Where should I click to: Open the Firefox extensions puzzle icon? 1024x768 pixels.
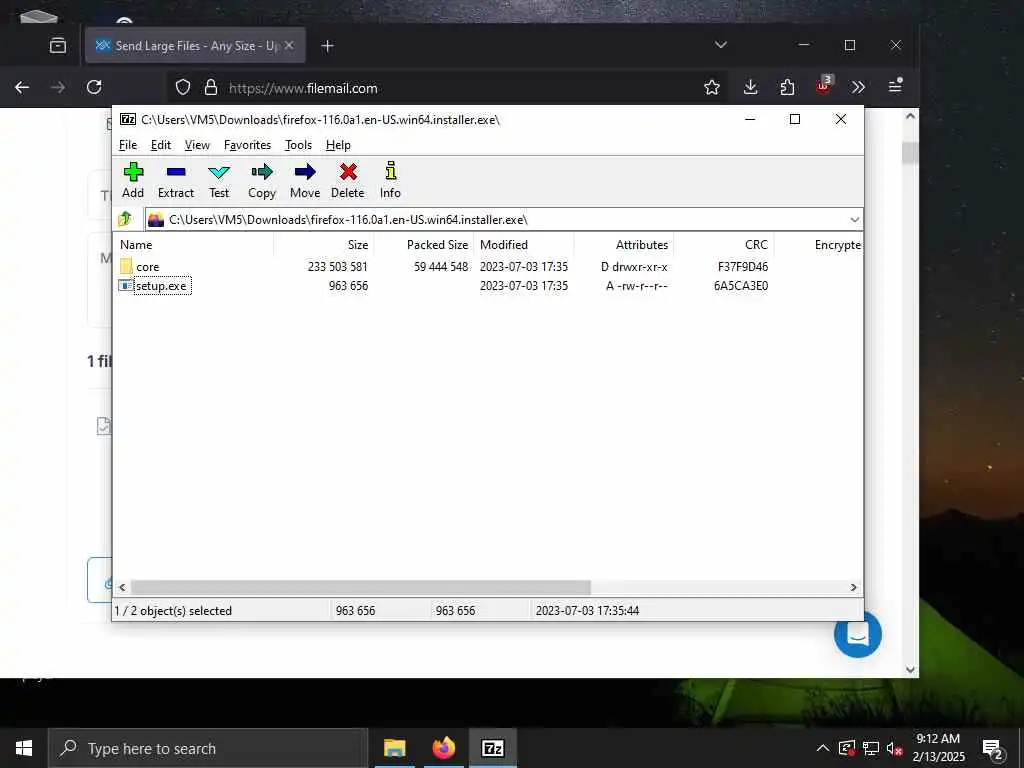(787, 87)
